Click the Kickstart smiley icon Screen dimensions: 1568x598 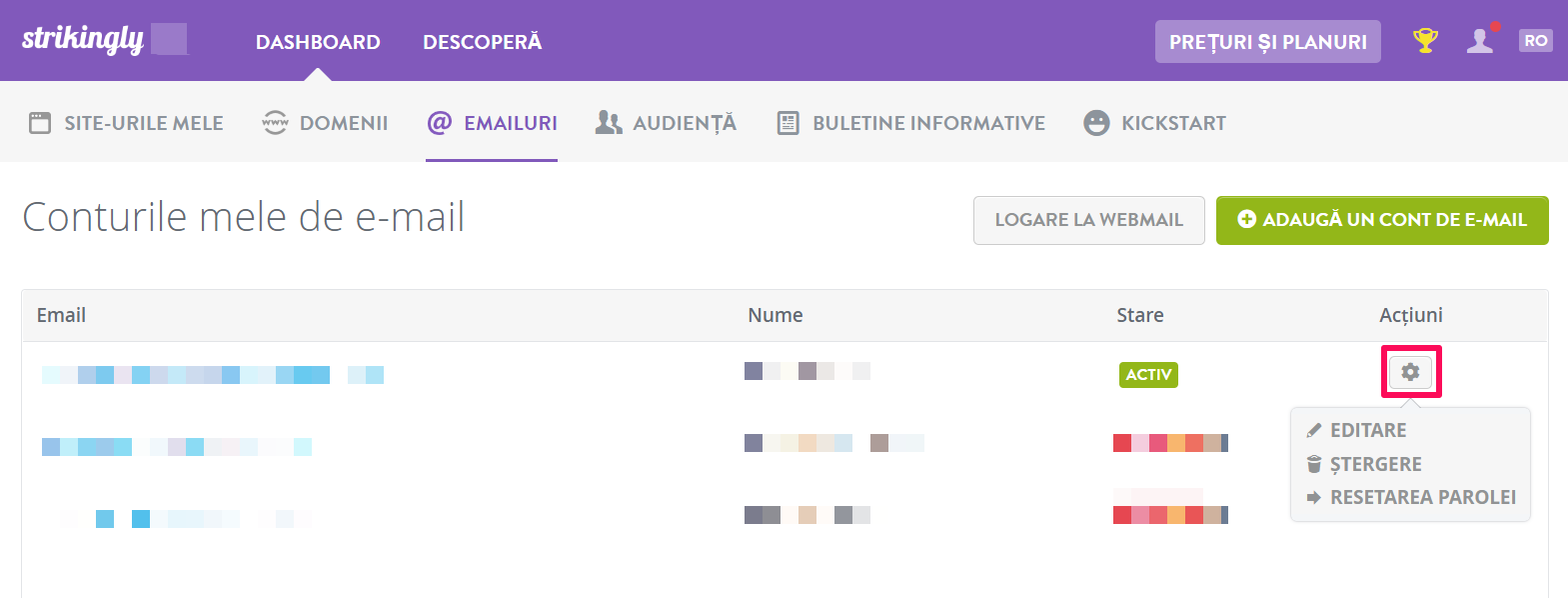[1096, 123]
